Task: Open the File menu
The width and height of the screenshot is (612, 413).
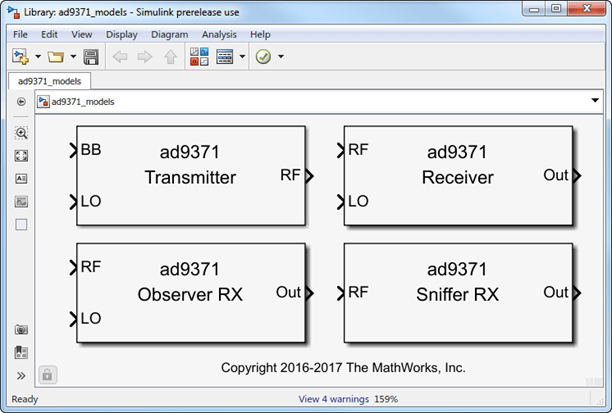Action: tap(20, 34)
